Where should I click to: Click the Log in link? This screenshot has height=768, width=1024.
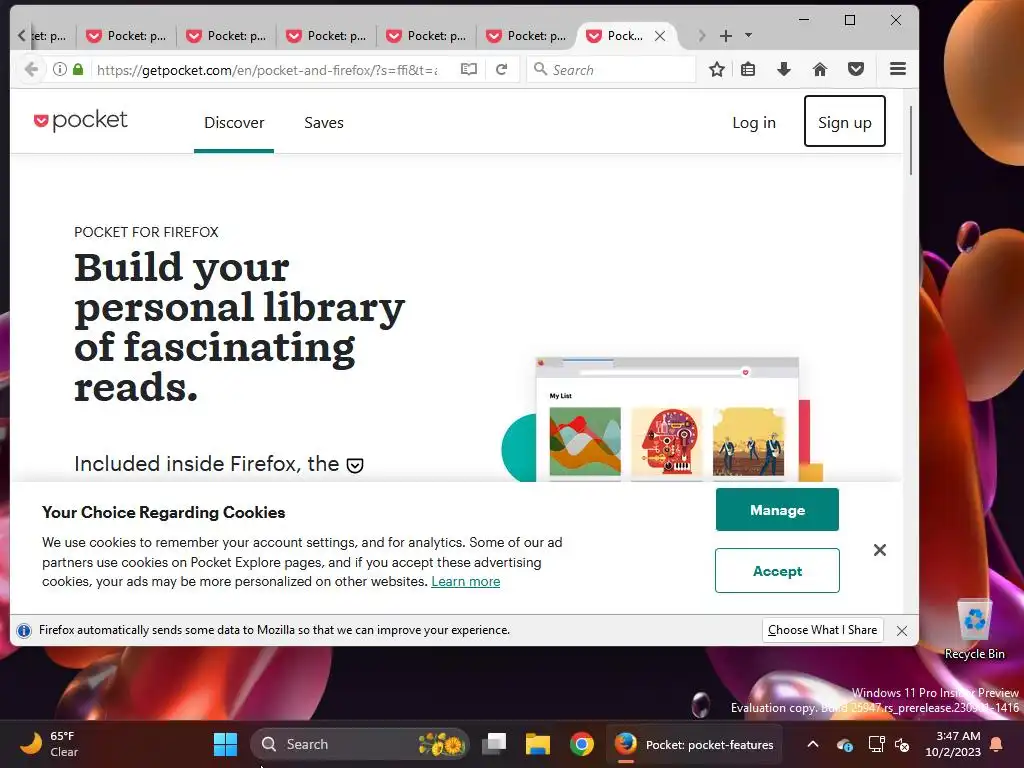coord(754,123)
